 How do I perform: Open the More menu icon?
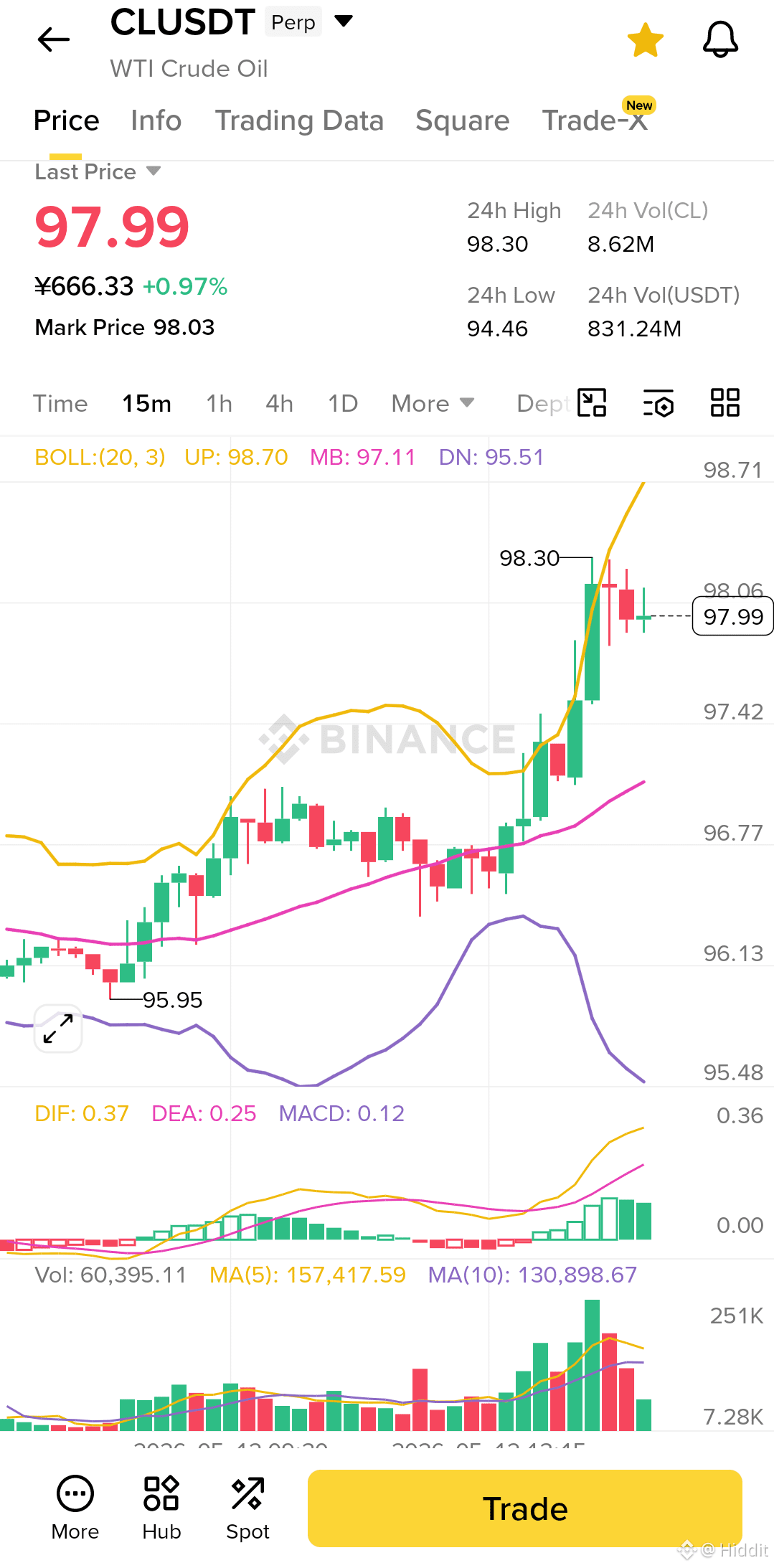(75, 1508)
